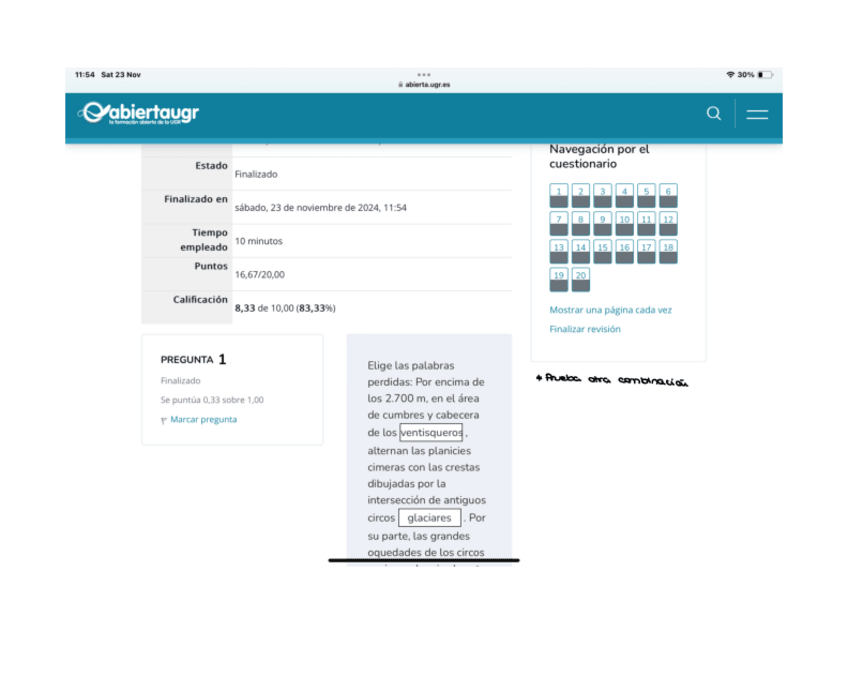848x677 pixels.
Task: Go to question 18 in navigation
Action: (668, 252)
